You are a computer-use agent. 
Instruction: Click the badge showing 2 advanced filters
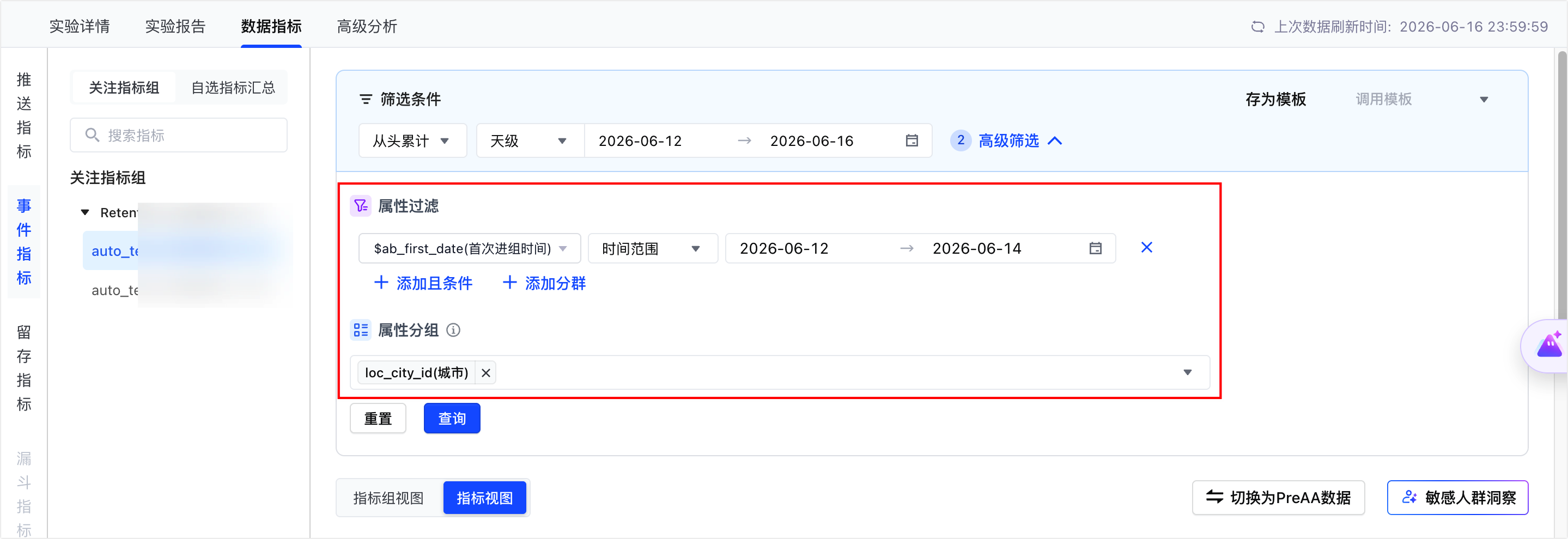[961, 140]
